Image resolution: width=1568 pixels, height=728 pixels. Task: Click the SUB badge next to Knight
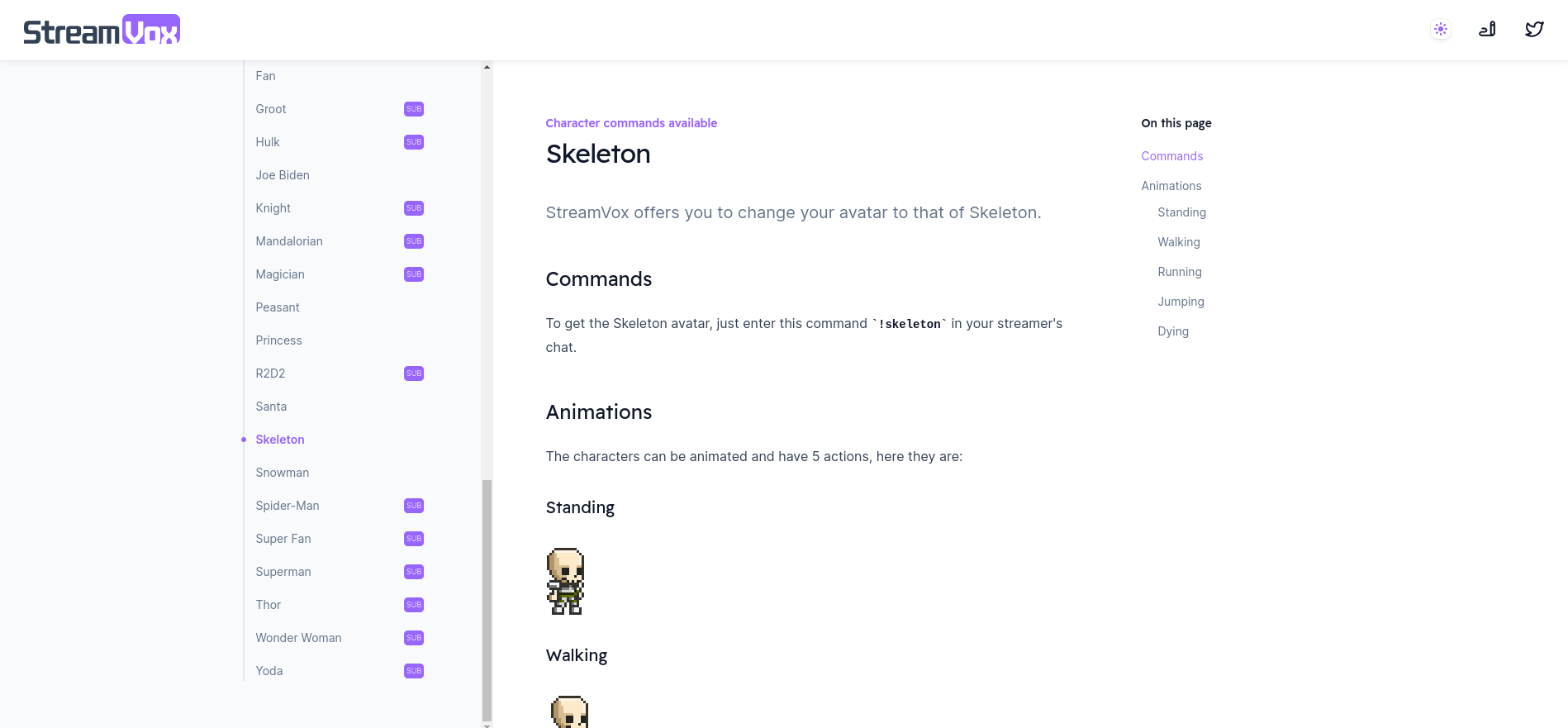tap(414, 208)
